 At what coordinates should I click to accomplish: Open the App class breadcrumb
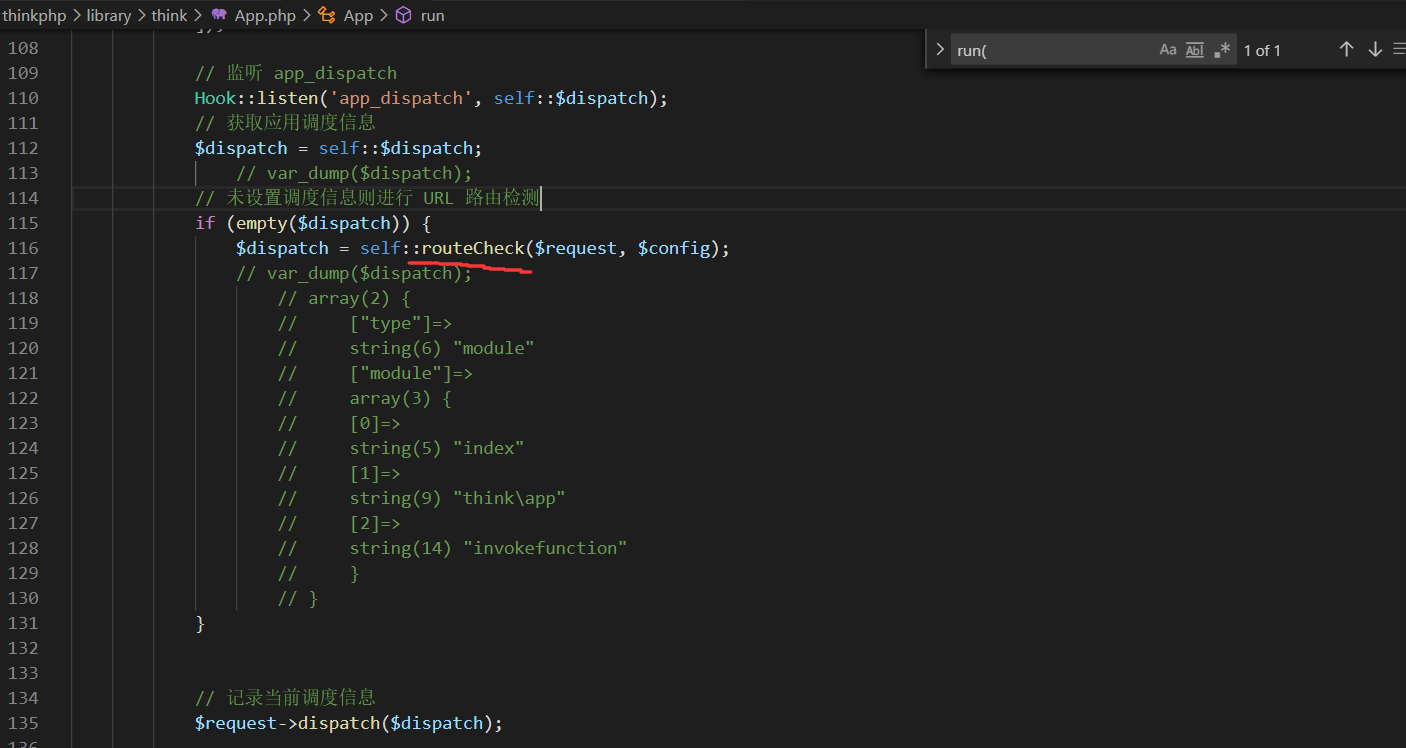click(x=358, y=15)
